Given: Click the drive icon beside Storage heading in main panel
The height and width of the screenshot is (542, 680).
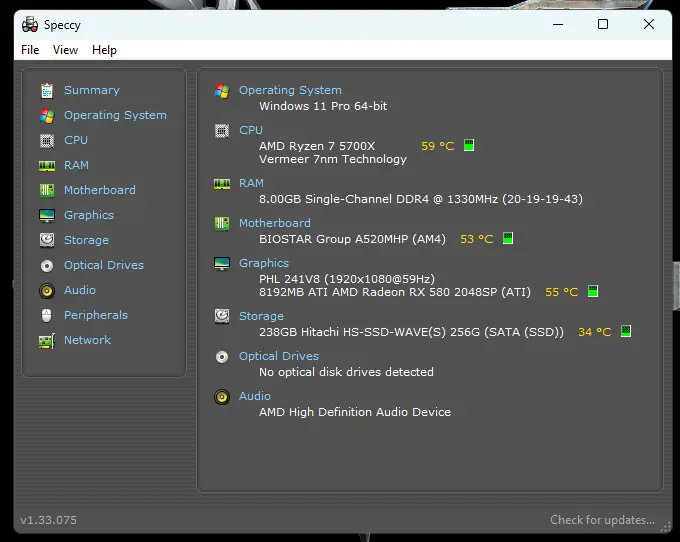Looking at the screenshot, I should point(222,317).
